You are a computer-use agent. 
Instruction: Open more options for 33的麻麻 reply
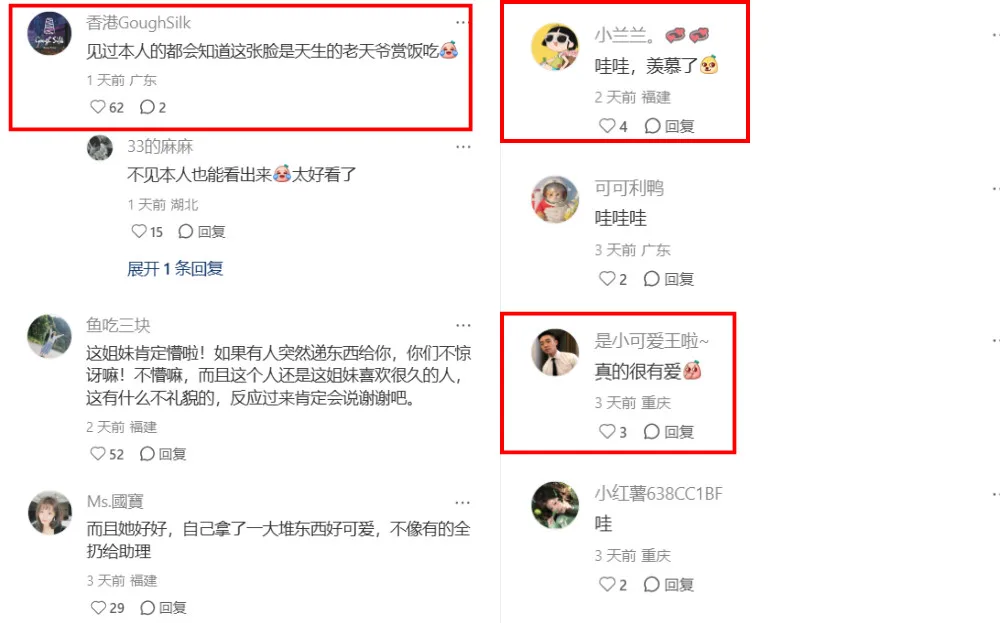click(x=462, y=147)
